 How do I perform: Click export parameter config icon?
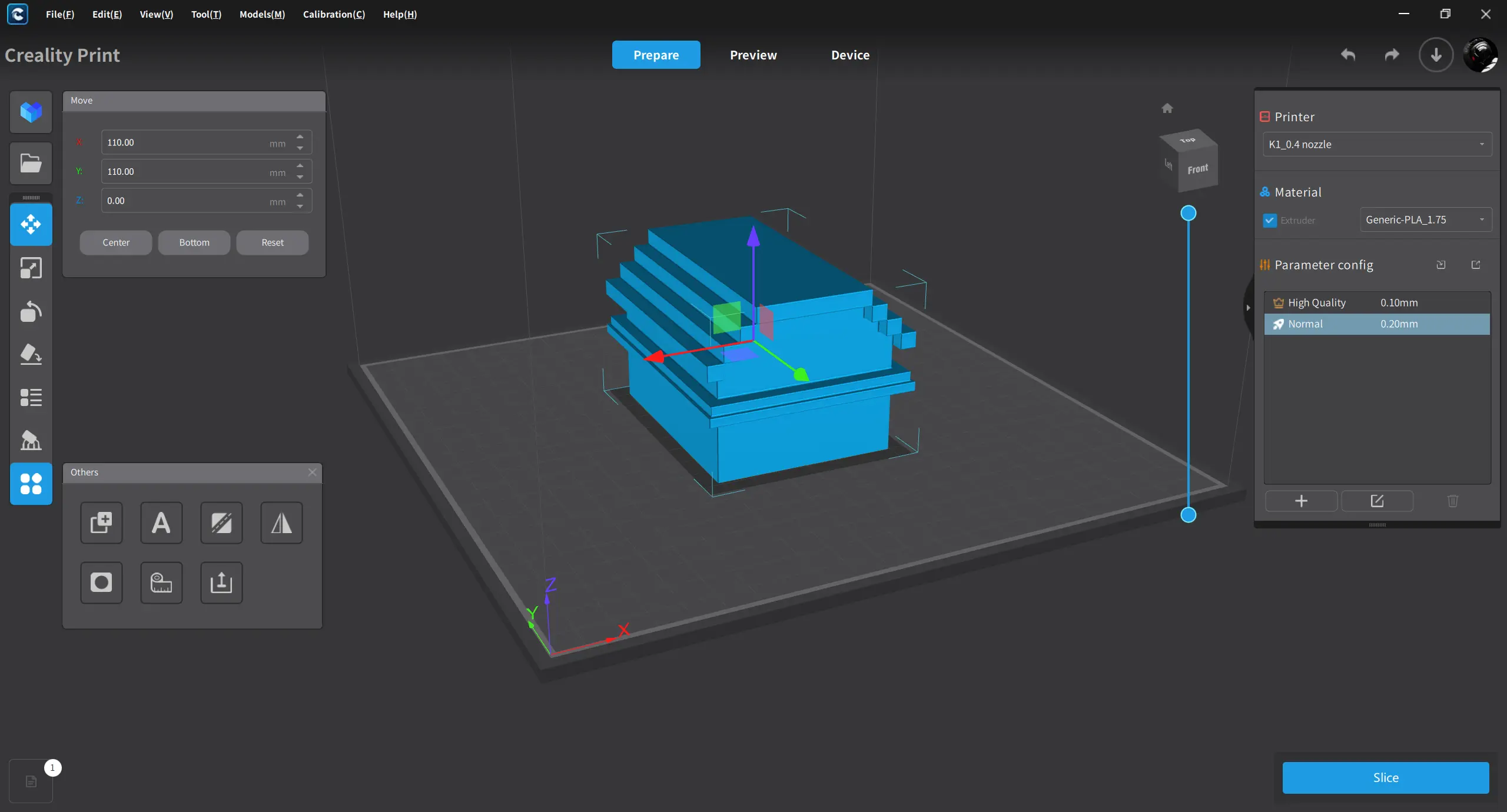(1476, 265)
